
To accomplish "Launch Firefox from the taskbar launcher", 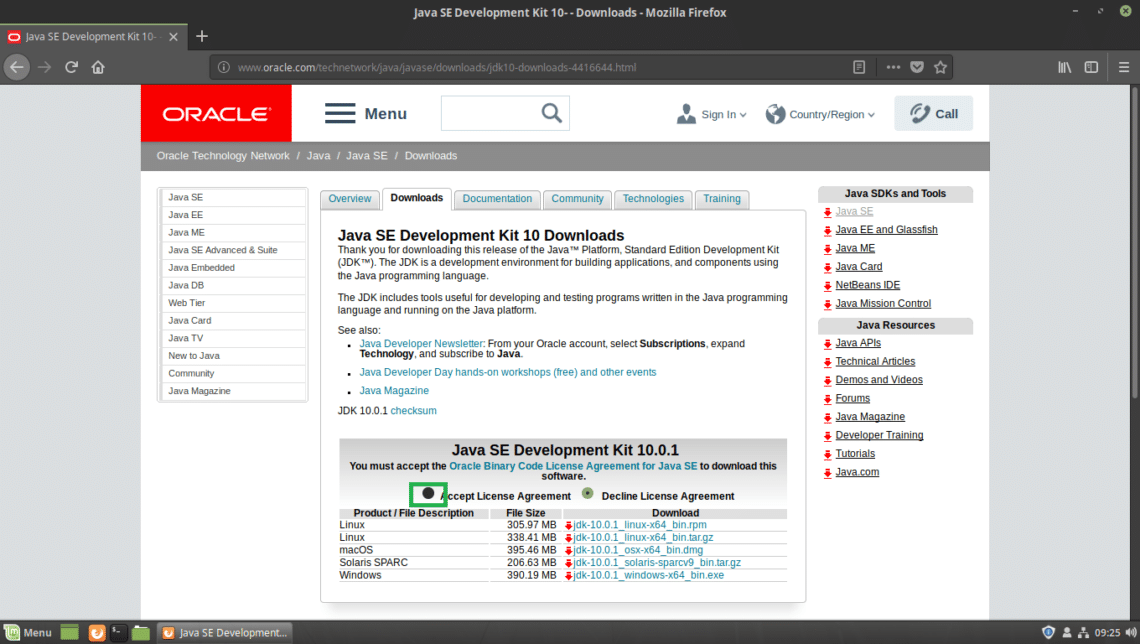I will 97,633.
